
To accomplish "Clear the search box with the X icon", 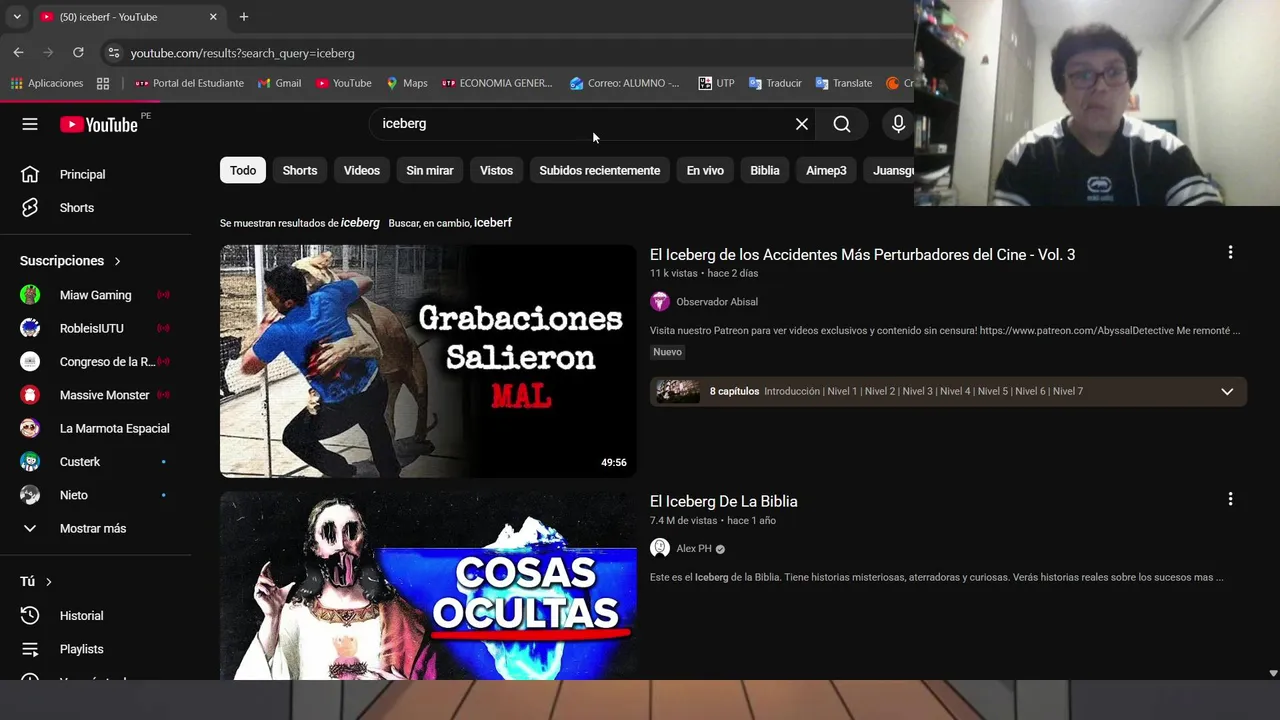I will tap(802, 124).
